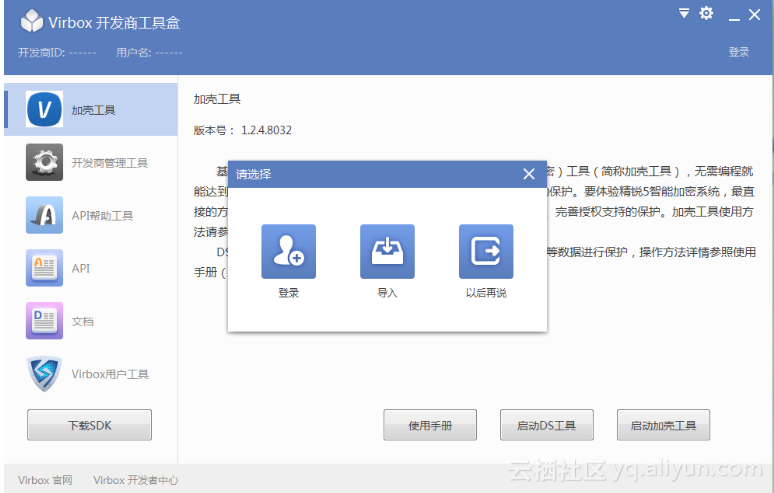774x493 pixels.
Task: Open the settings gear in the title bar
Action: 706,13
